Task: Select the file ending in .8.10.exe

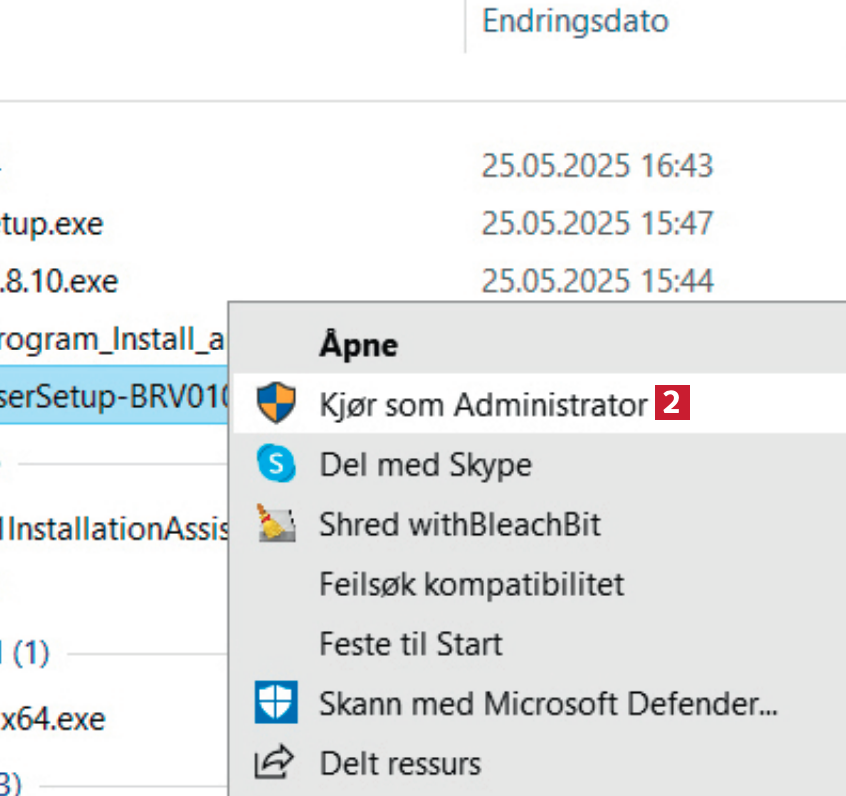Action: [x=58, y=281]
